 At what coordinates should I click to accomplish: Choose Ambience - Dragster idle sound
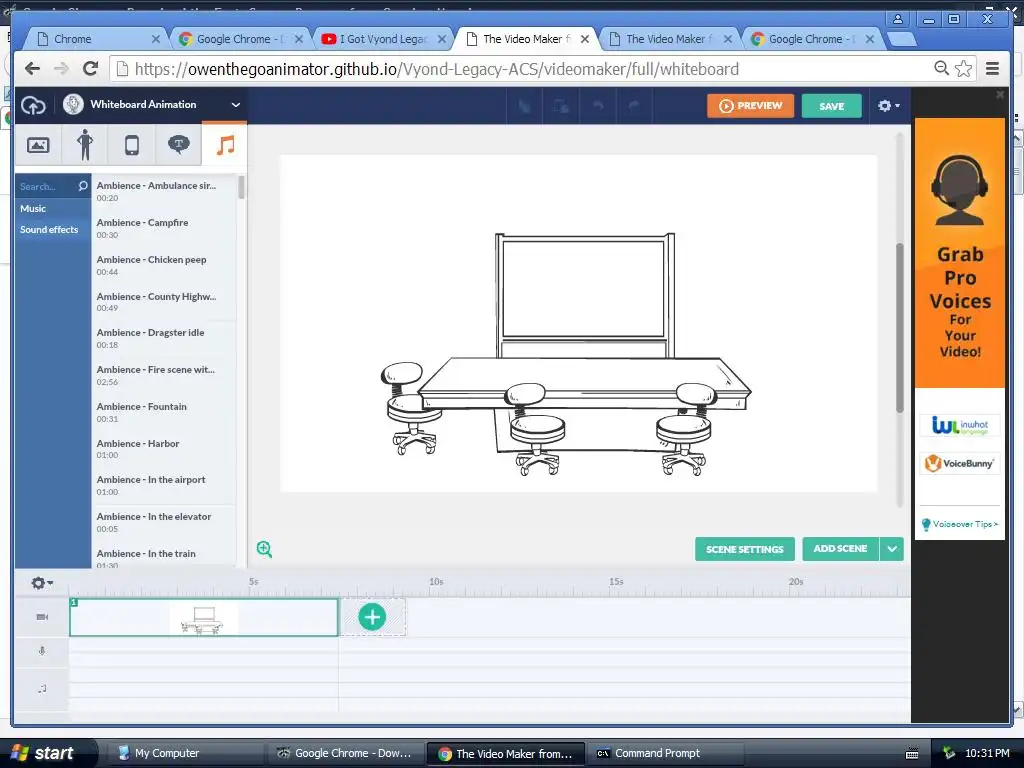click(x=163, y=338)
